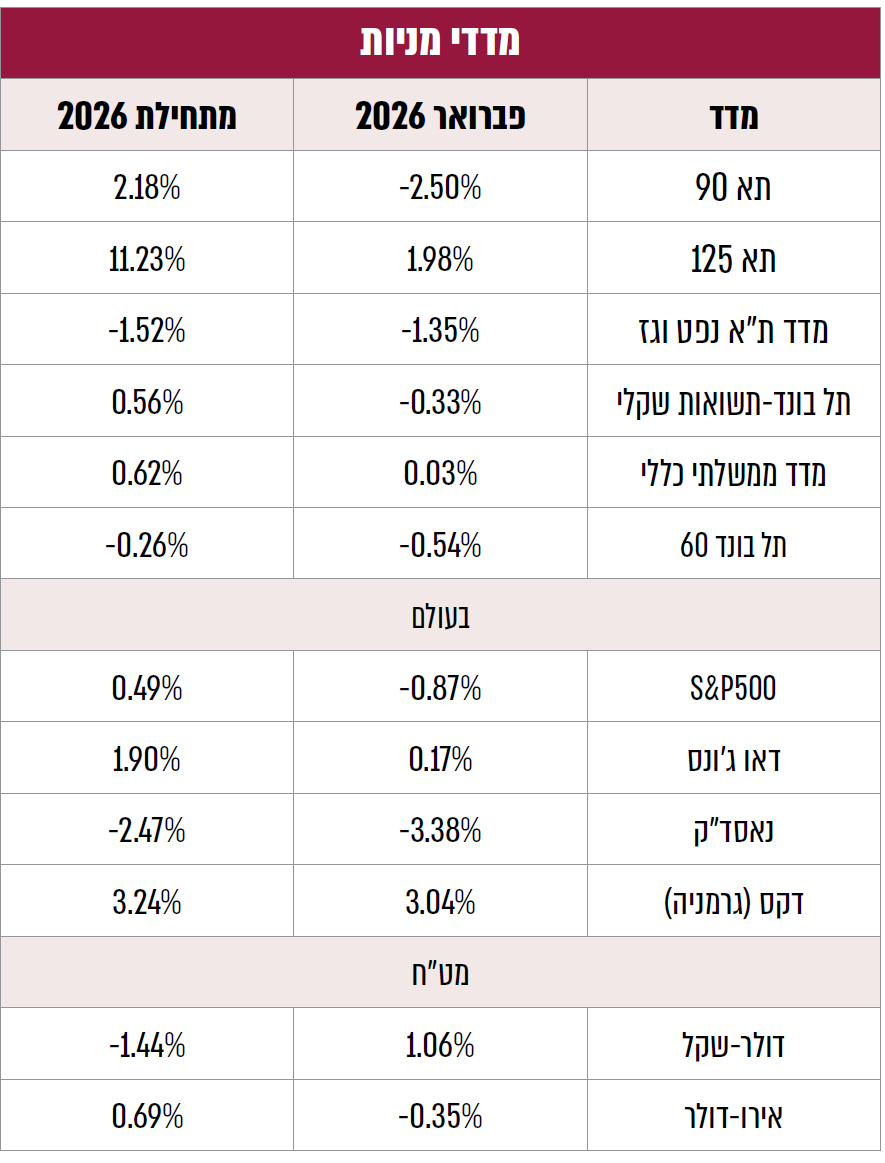The height and width of the screenshot is (1163, 885).
Task: Click the מדדי מניות table title
Action: coord(441,41)
